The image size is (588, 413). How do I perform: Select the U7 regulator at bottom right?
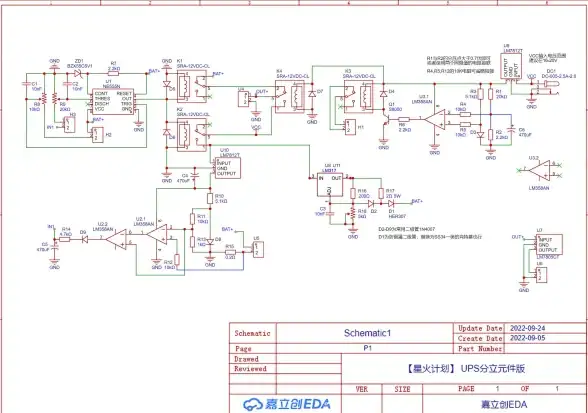(x=549, y=245)
